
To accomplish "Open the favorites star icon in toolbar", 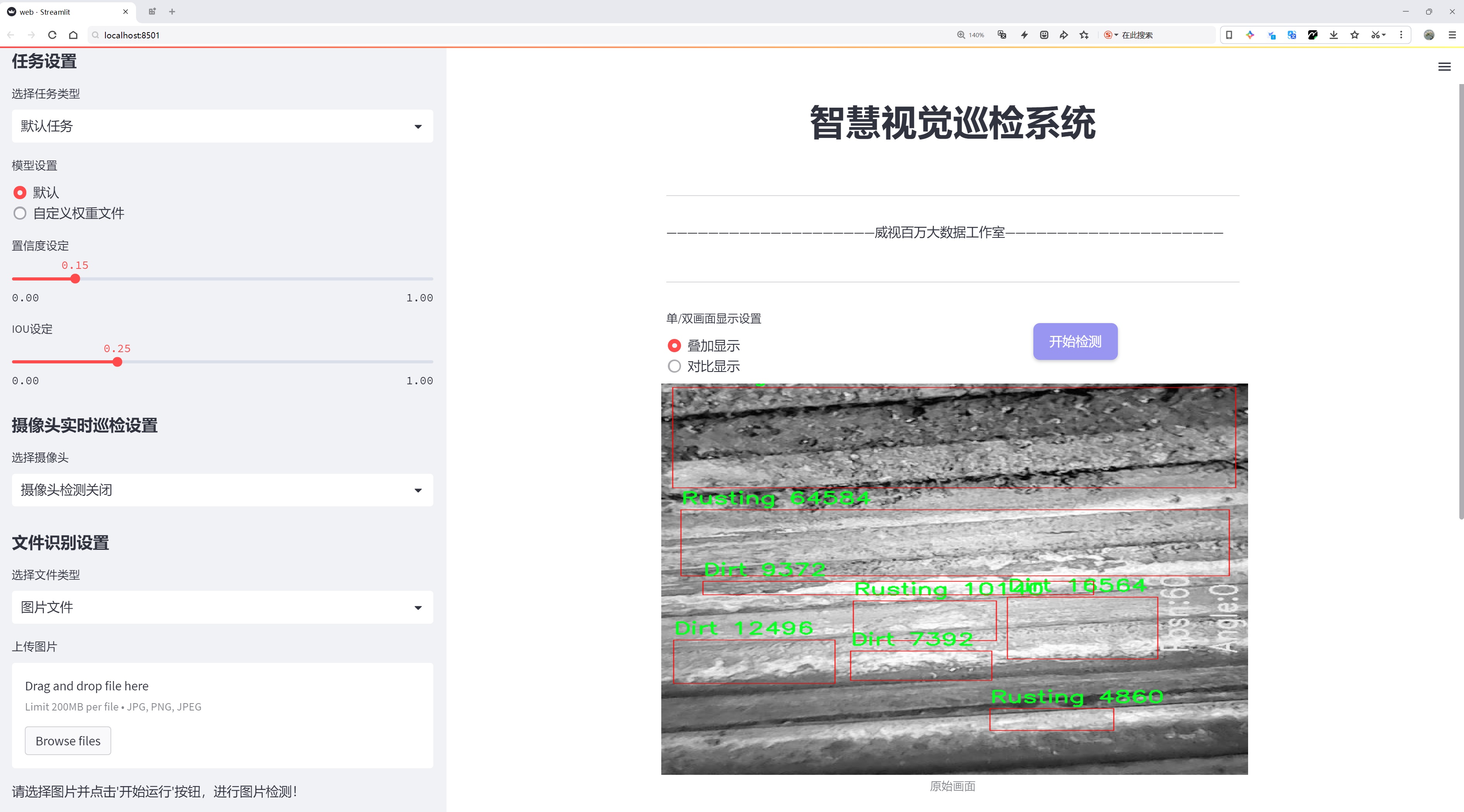I will tap(1355, 34).
